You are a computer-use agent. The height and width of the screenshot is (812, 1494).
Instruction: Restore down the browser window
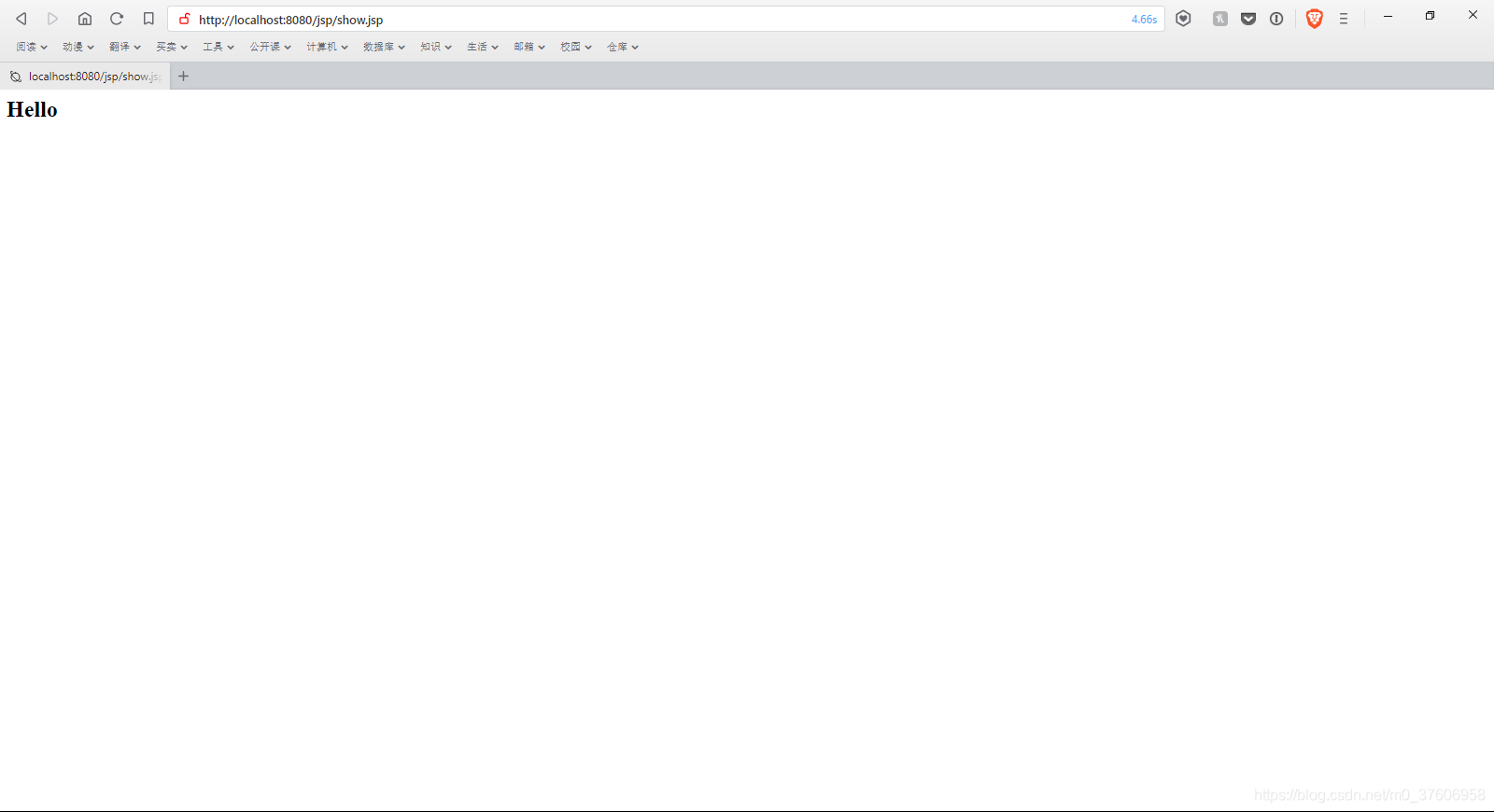1431,16
